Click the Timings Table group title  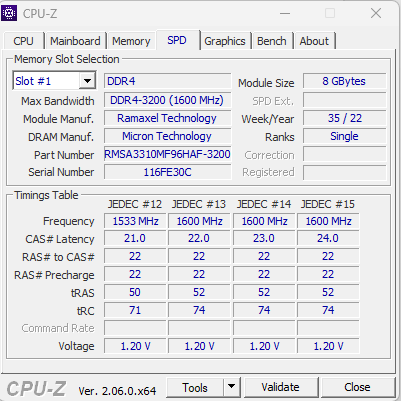(46, 195)
